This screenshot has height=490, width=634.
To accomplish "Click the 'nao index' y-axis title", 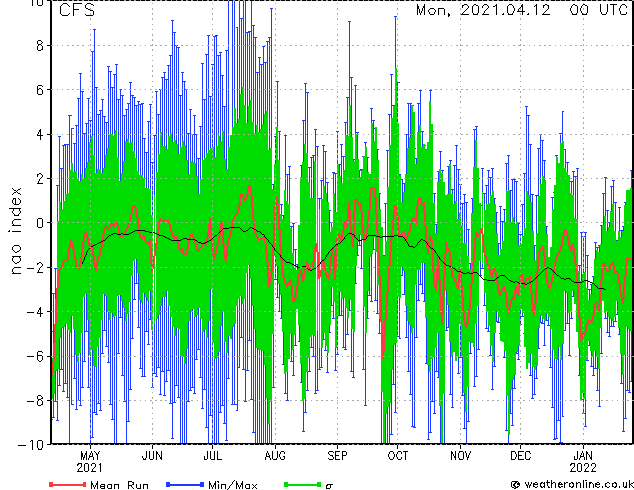I will click(15, 231).
